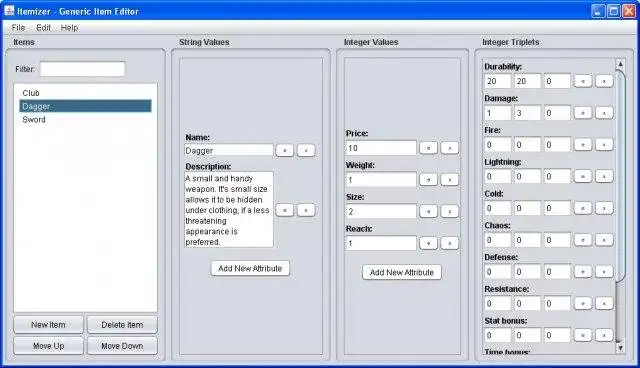Click the x button in Weight row
This screenshot has height=368, width=640.
tap(449, 180)
